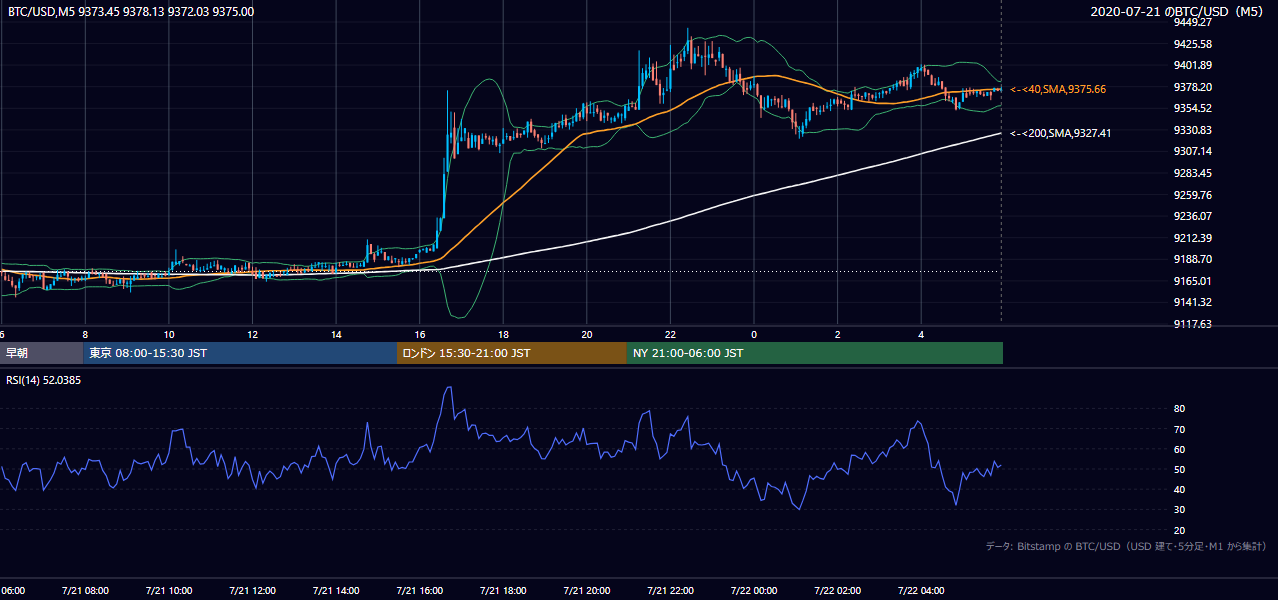The height and width of the screenshot is (600, 1278).
Task: Click the 9330.83 price axis label
Action: point(1192,130)
